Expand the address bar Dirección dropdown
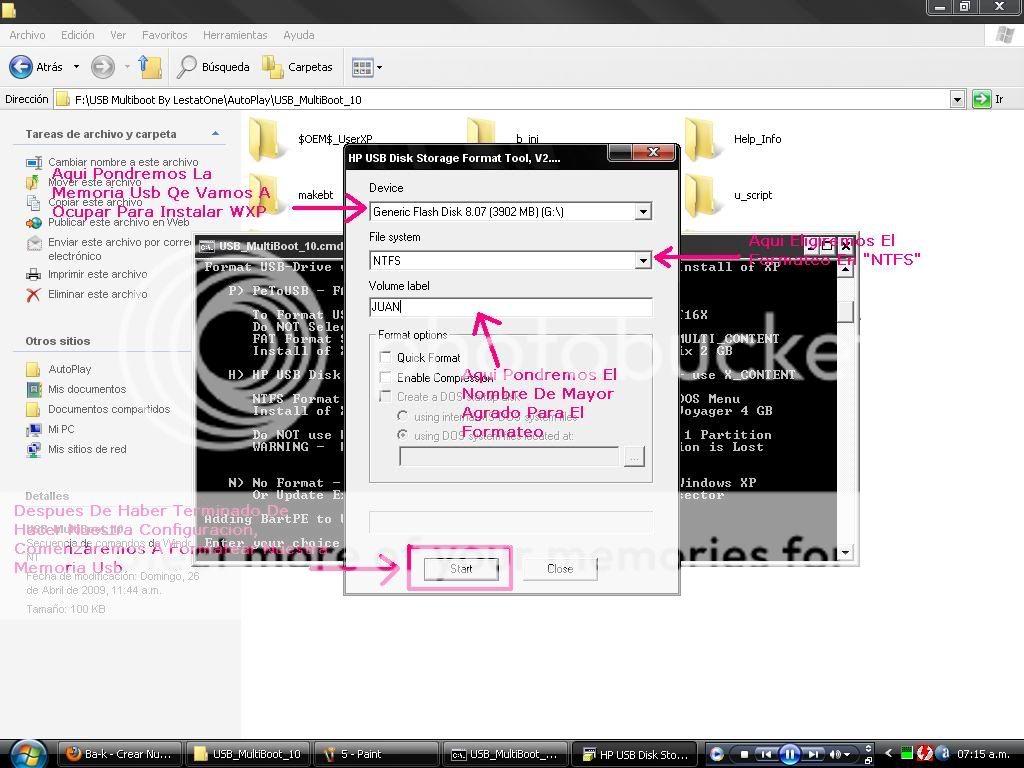1024x768 pixels. (x=957, y=99)
